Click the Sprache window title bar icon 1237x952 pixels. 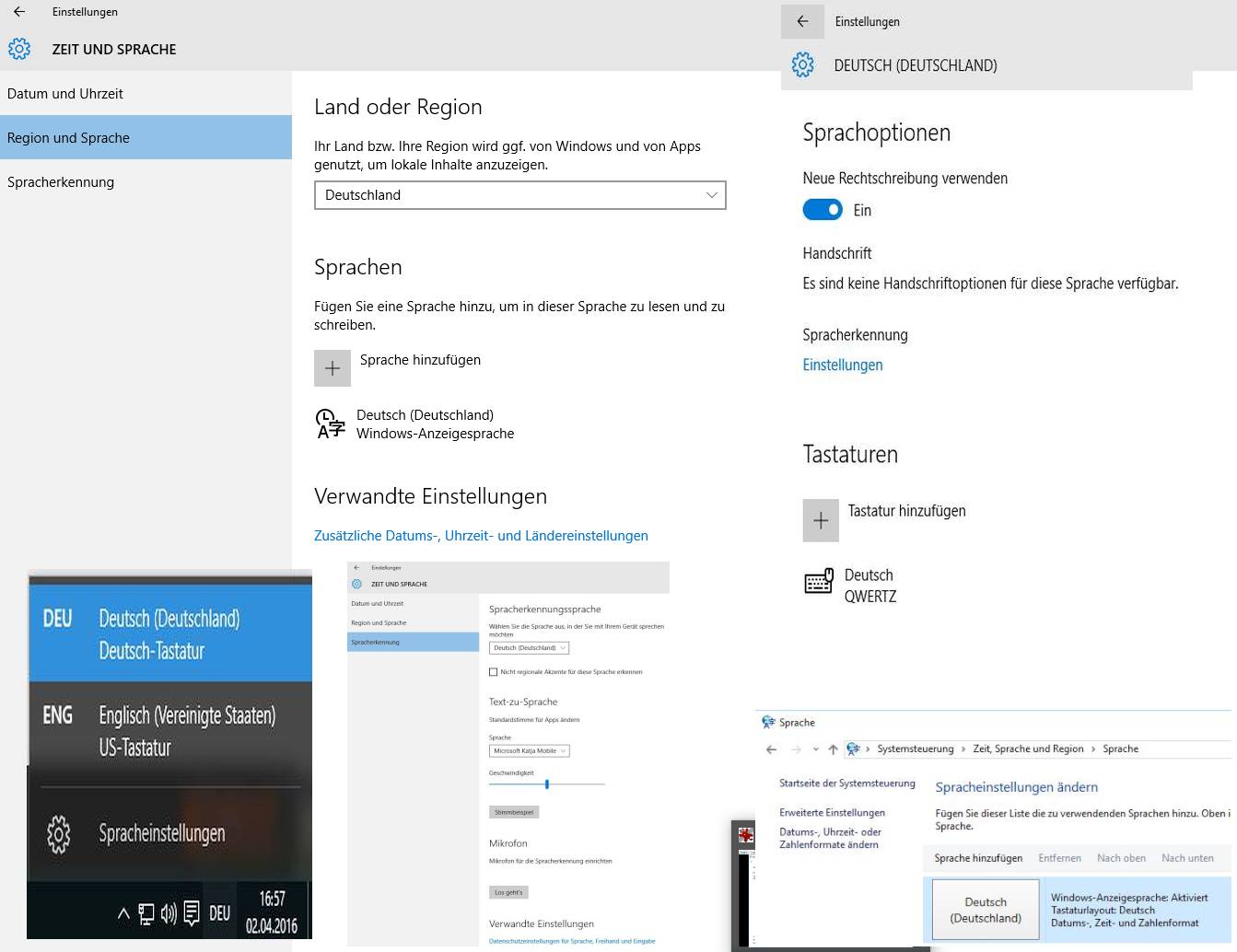[768, 723]
